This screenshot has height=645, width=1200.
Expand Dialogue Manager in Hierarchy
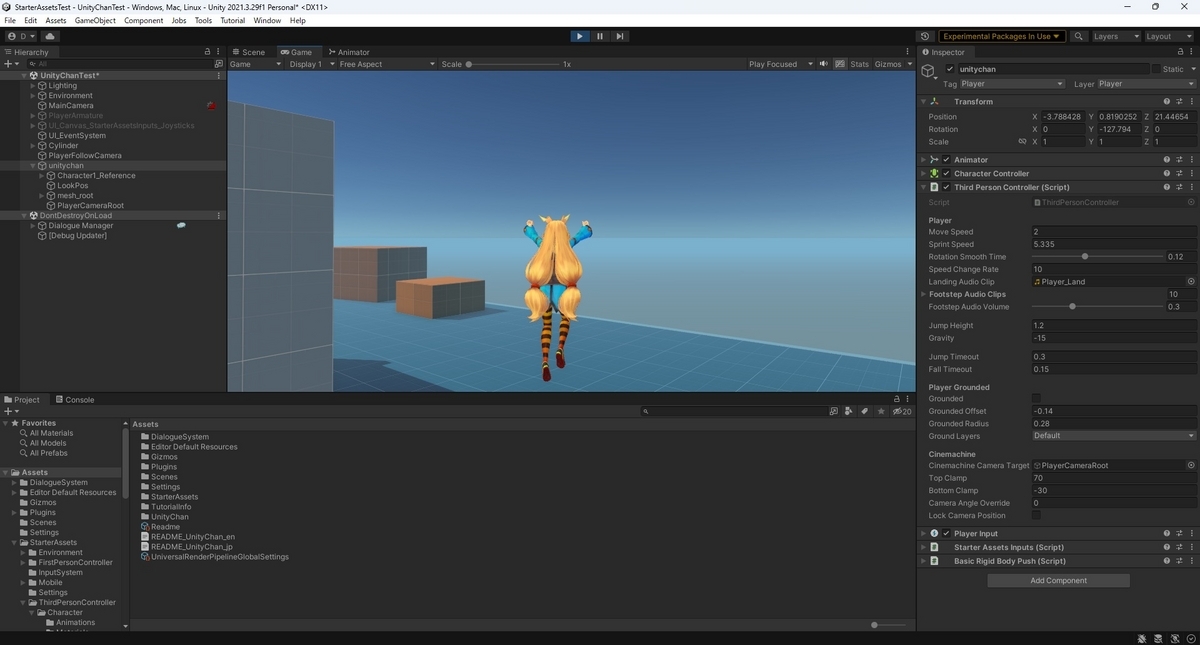[33, 226]
